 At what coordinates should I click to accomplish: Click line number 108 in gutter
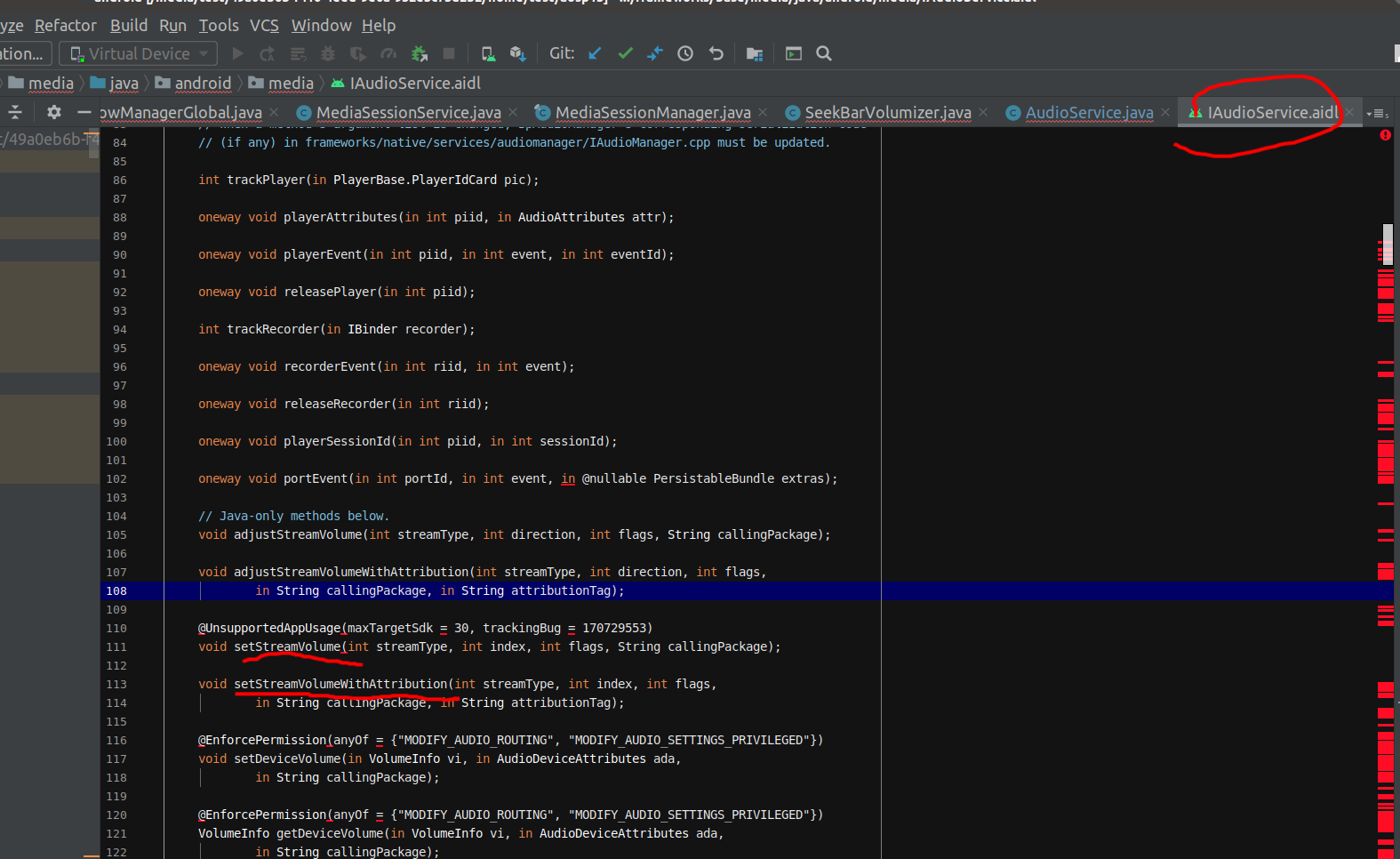[116, 590]
